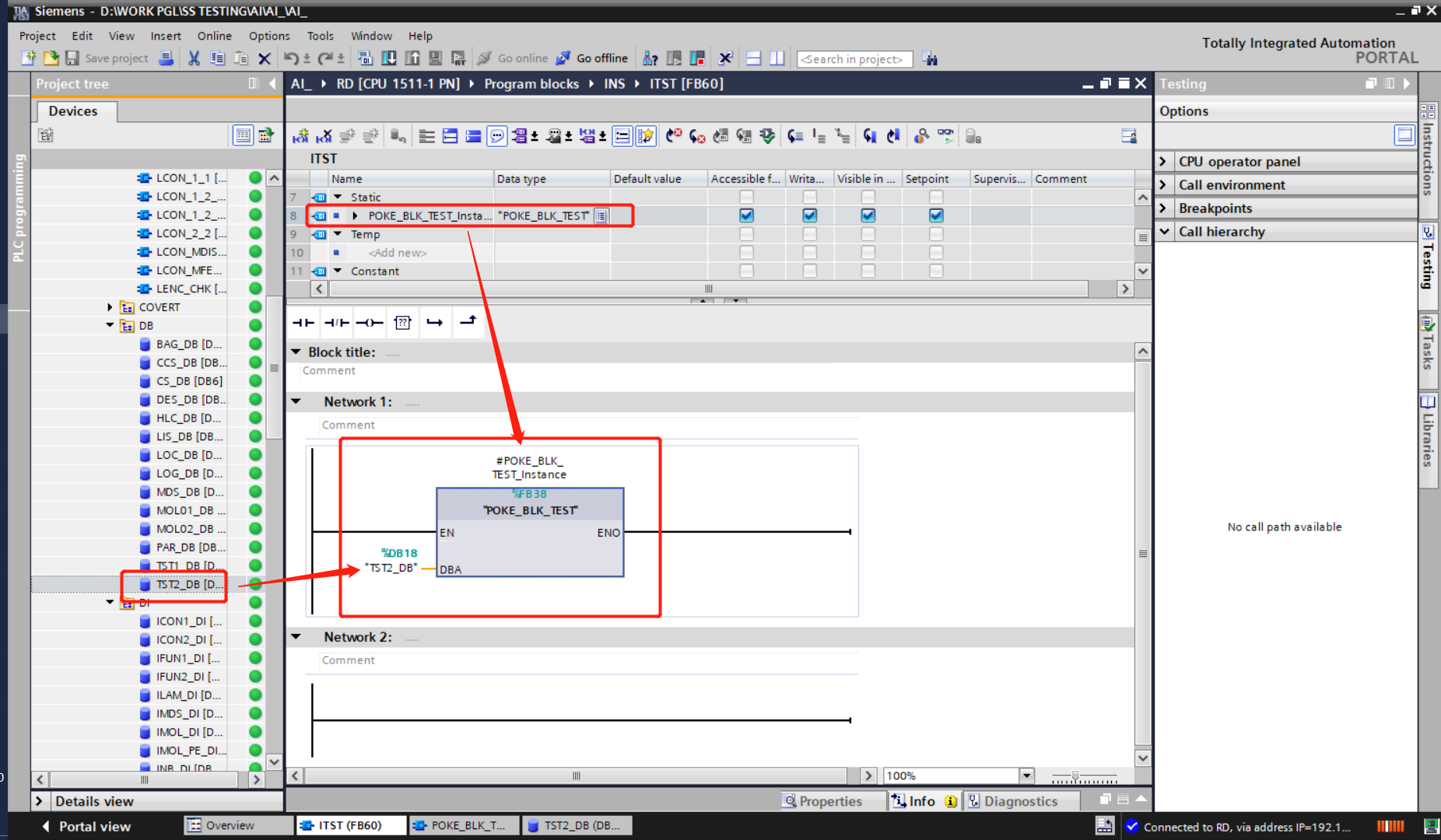
Task: Open the Online menu
Action: tap(215, 36)
